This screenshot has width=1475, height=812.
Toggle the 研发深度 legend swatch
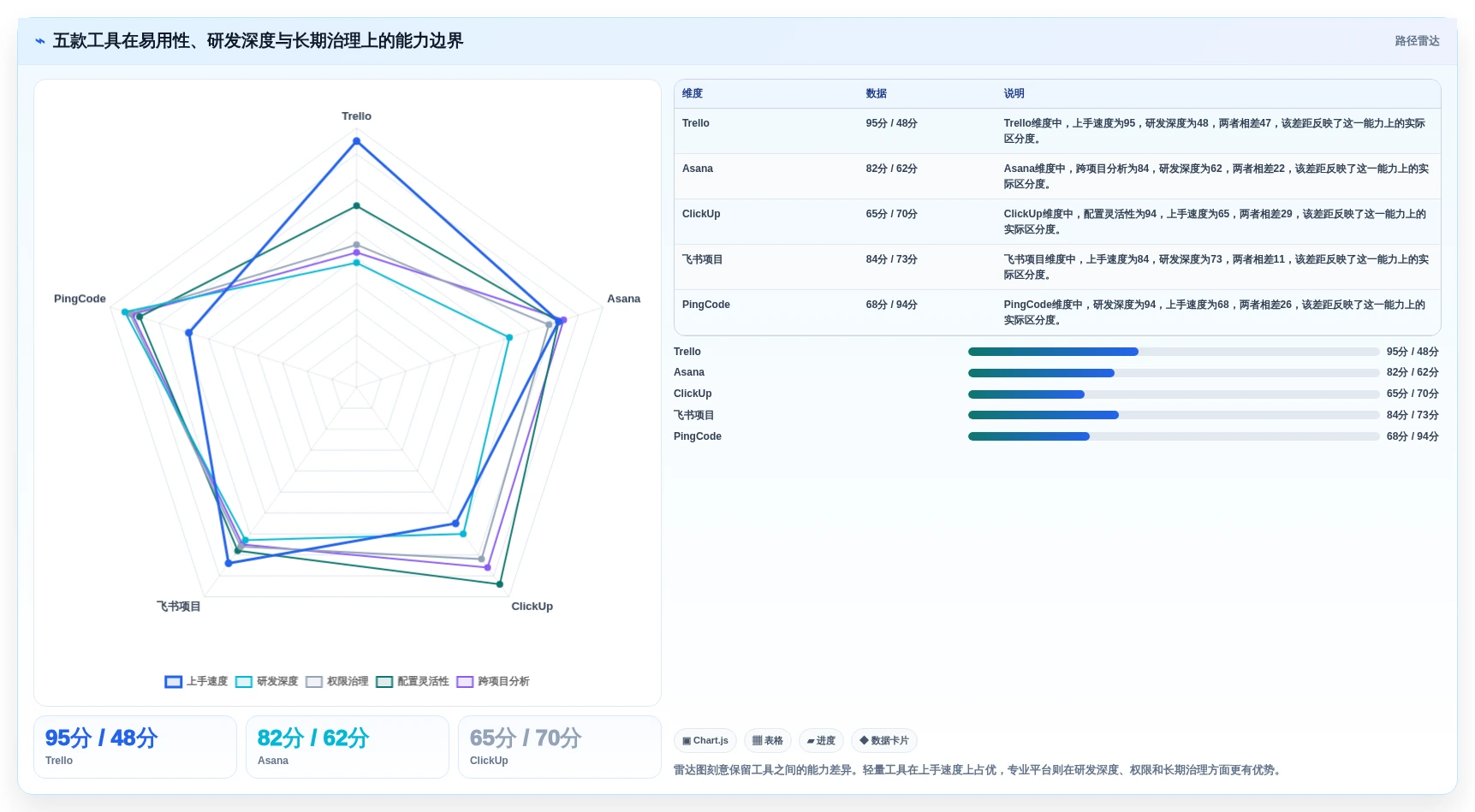click(x=244, y=682)
